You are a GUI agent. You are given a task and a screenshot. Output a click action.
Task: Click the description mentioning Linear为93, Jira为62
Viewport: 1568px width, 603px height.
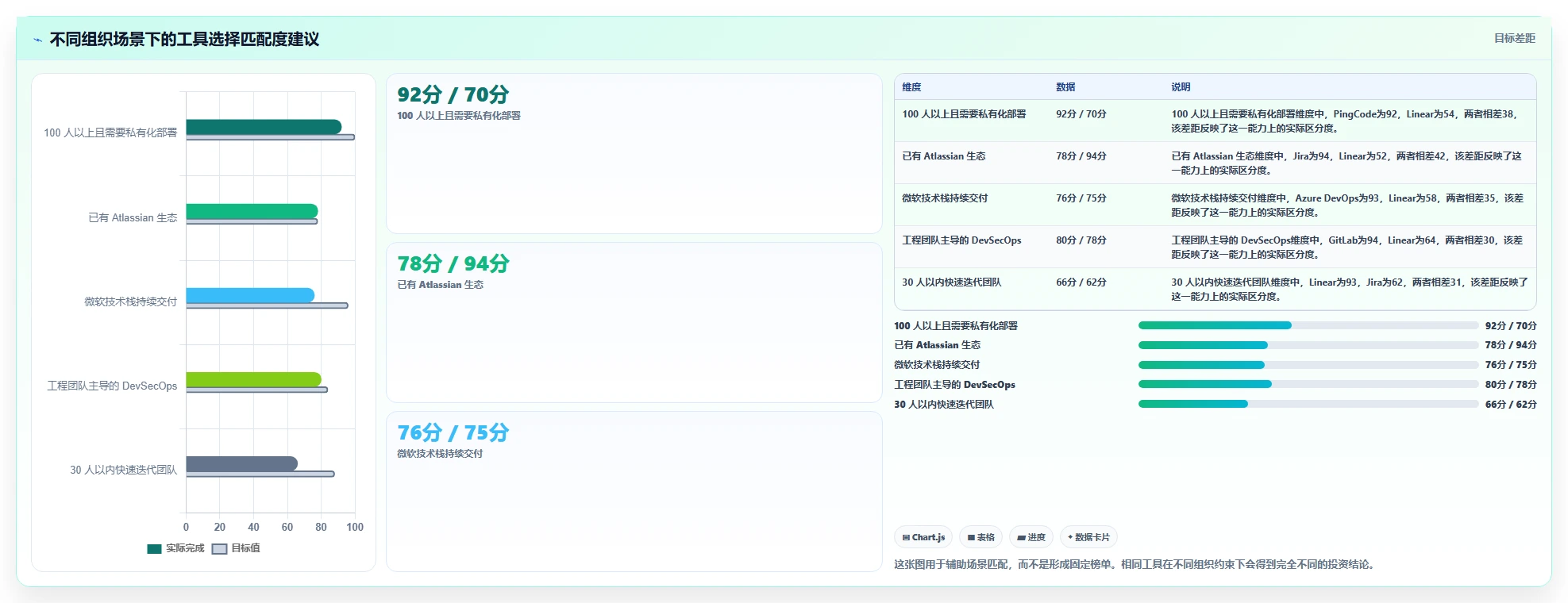(1350, 290)
